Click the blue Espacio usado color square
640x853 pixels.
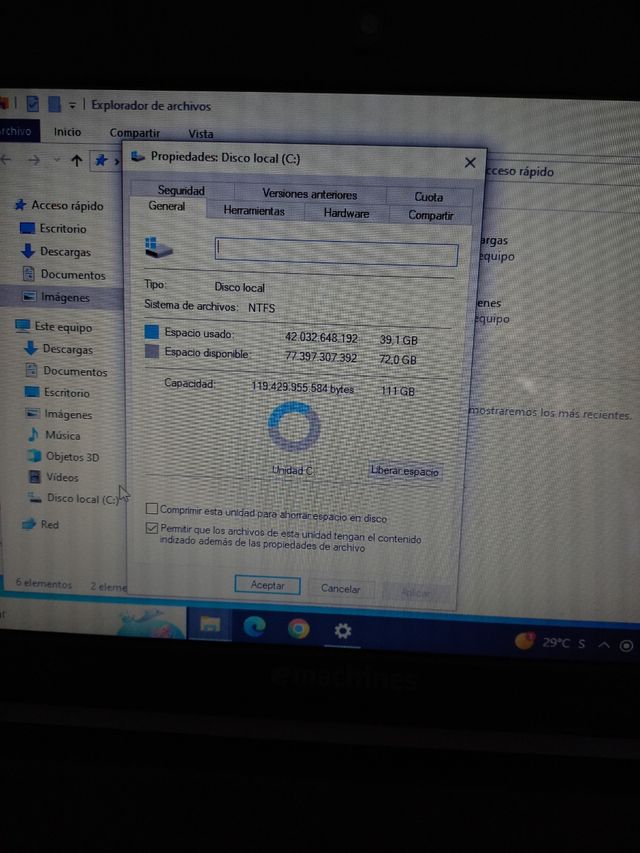(152, 331)
